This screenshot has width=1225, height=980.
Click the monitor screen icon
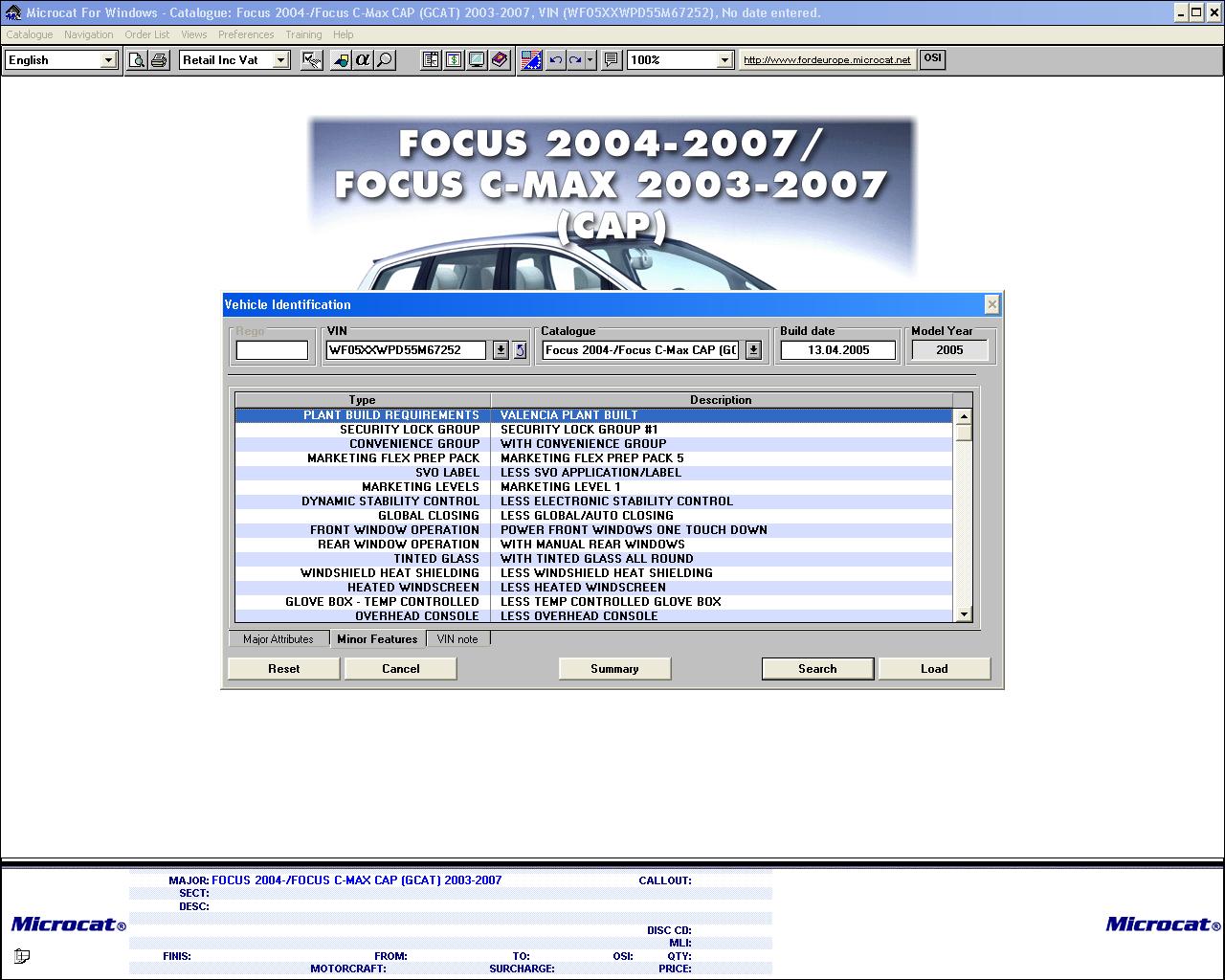tap(477, 60)
